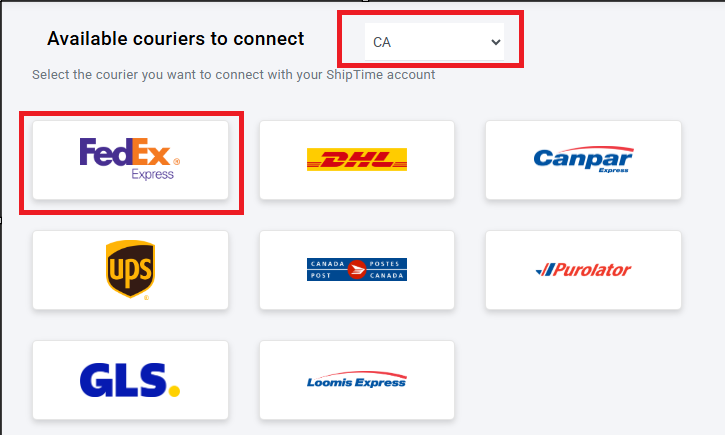This screenshot has width=725, height=435.
Task: Select the GLS courier logo
Action: 130,380
